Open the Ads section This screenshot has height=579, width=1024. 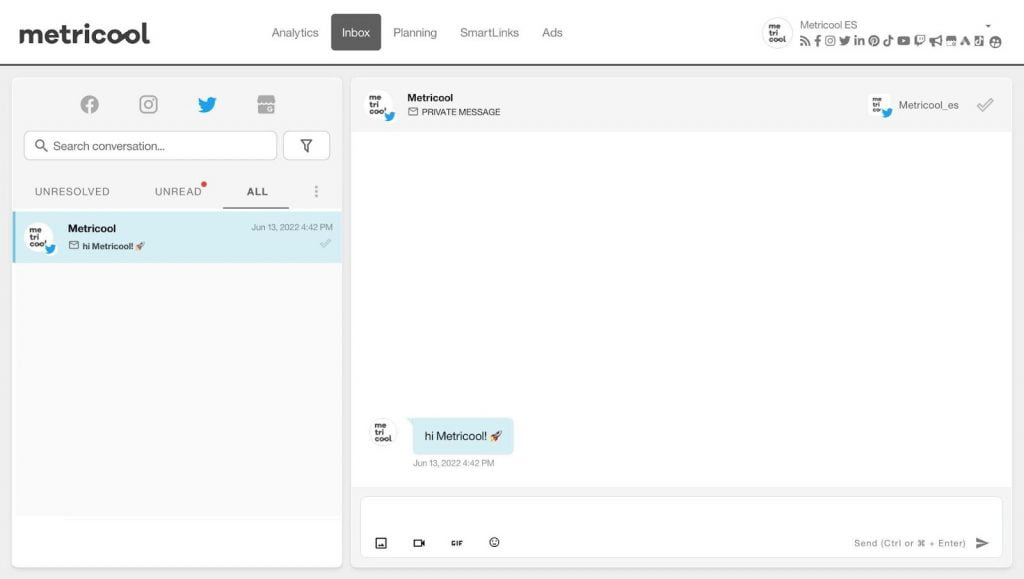tap(552, 33)
